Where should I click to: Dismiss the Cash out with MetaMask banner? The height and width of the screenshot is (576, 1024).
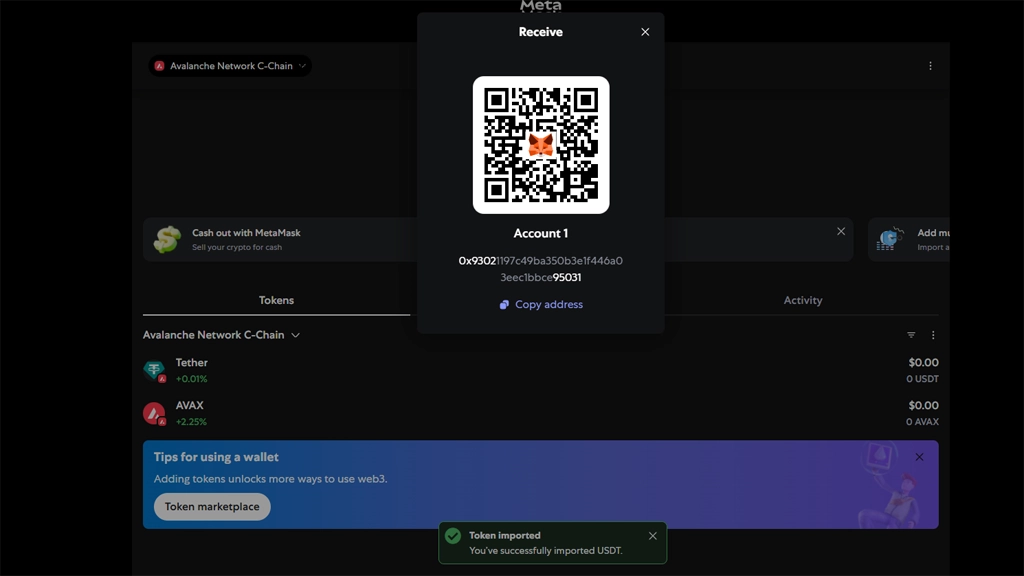click(841, 231)
